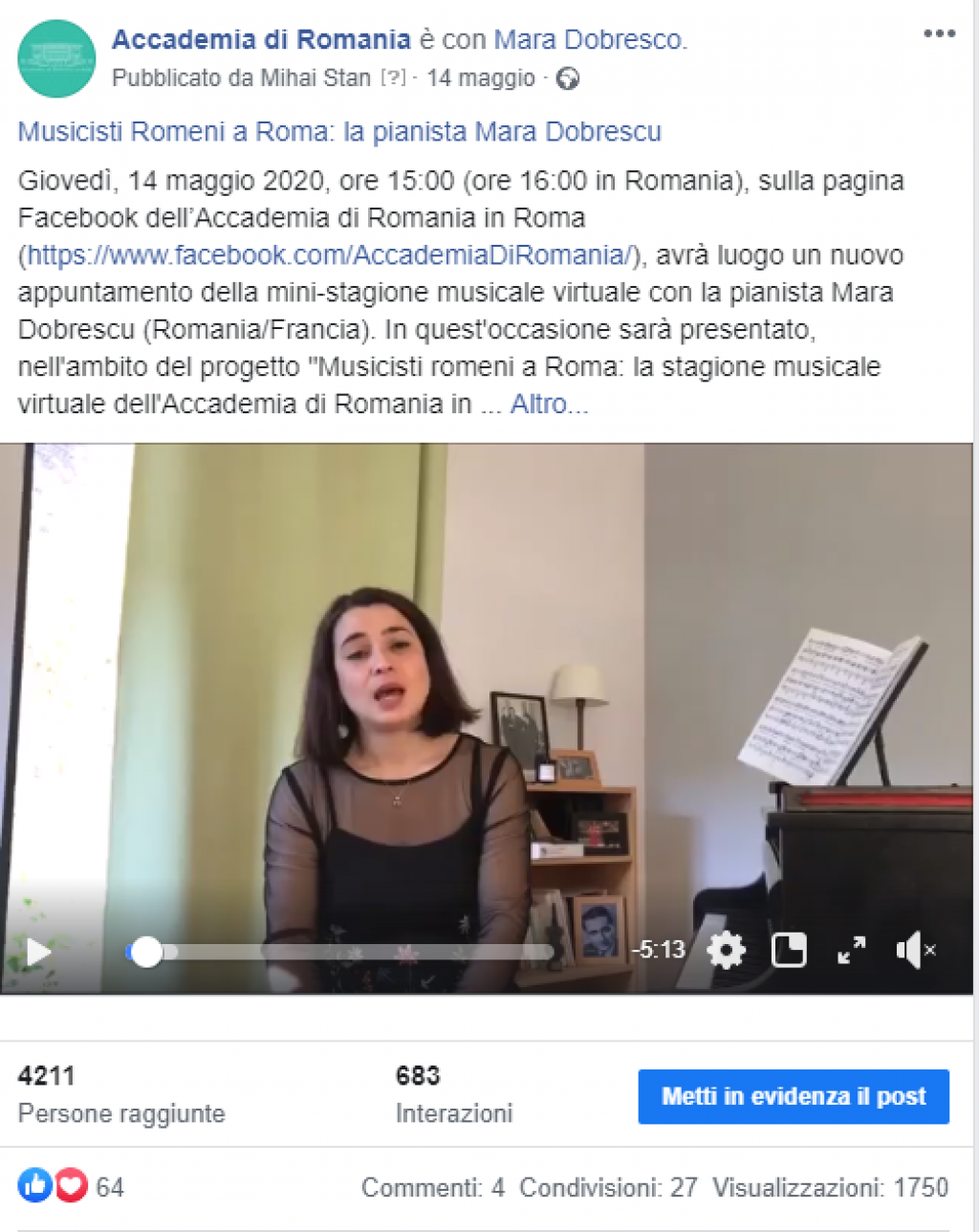Click the public audience globe icon

tap(568, 78)
